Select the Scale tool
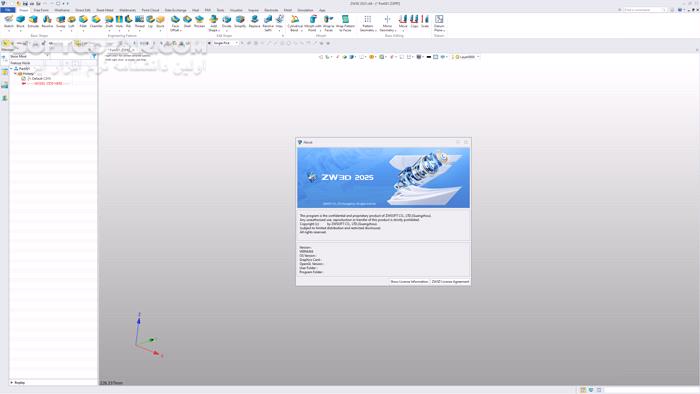The width and height of the screenshot is (700, 394). 425,21
